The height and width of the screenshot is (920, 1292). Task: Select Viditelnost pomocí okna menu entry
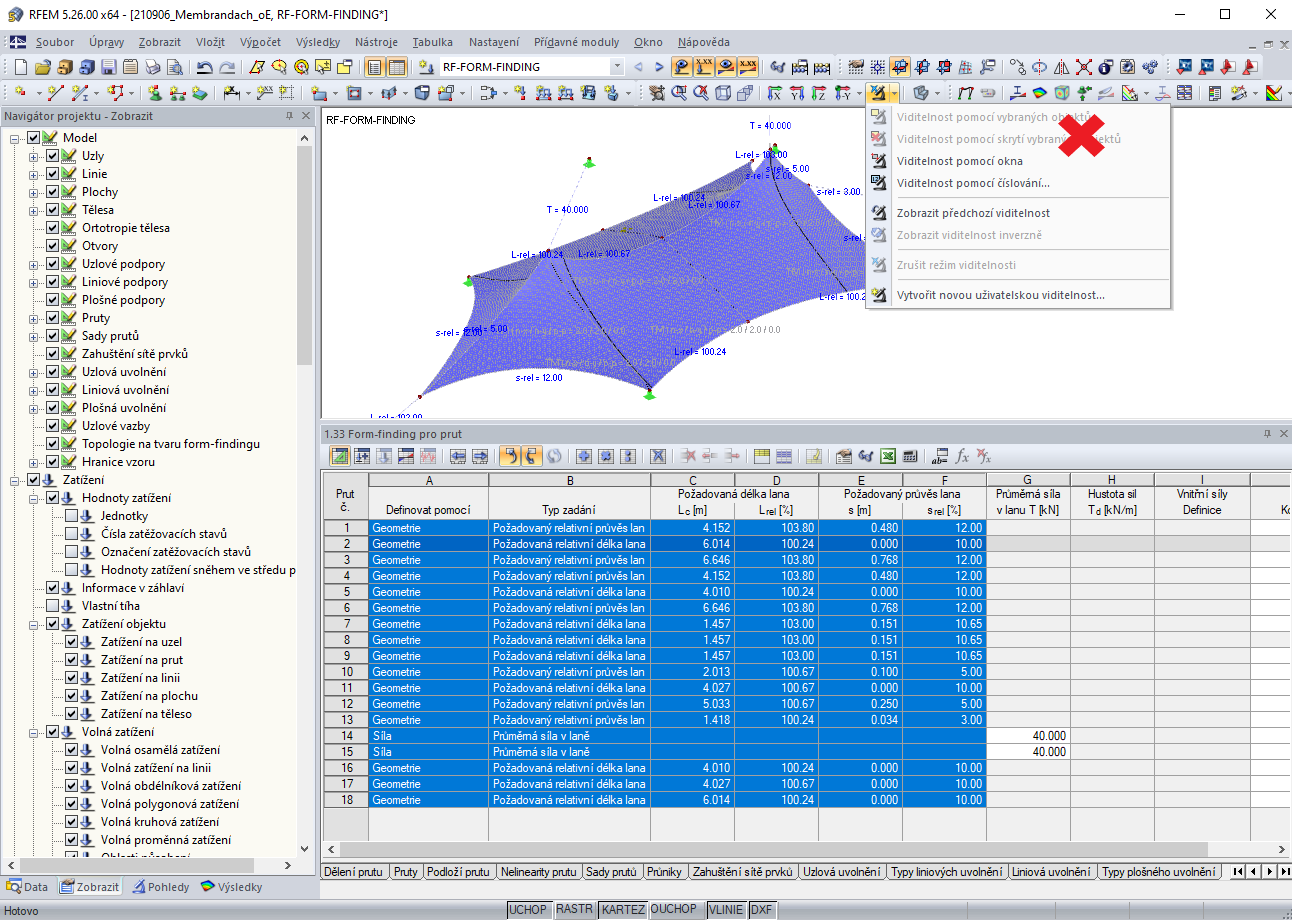coord(960,161)
